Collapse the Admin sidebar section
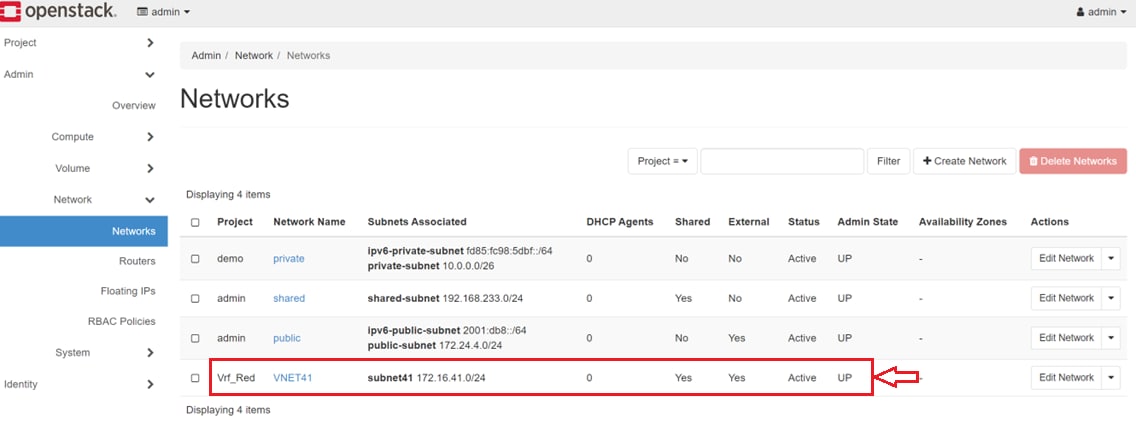 coord(80,74)
